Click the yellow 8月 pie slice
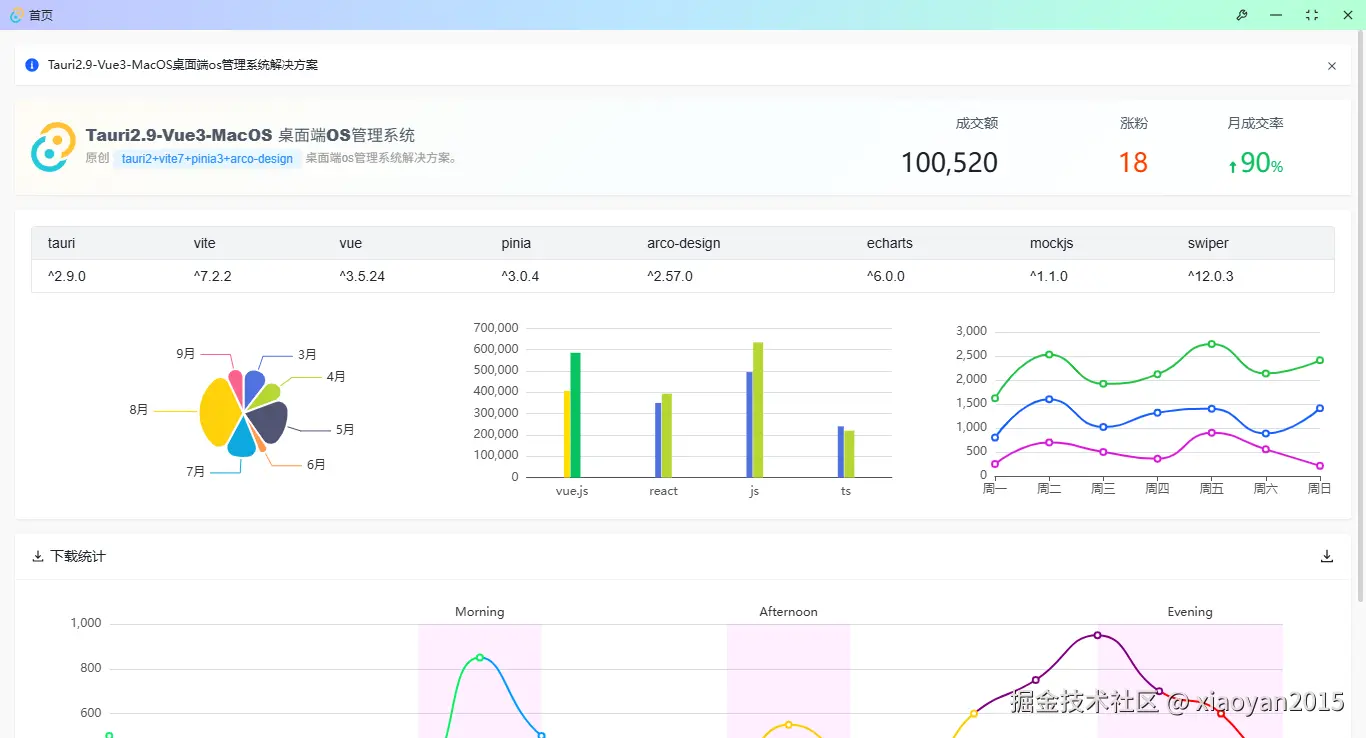The height and width of the screenshot is (738, 1366). tap(218, 412)
